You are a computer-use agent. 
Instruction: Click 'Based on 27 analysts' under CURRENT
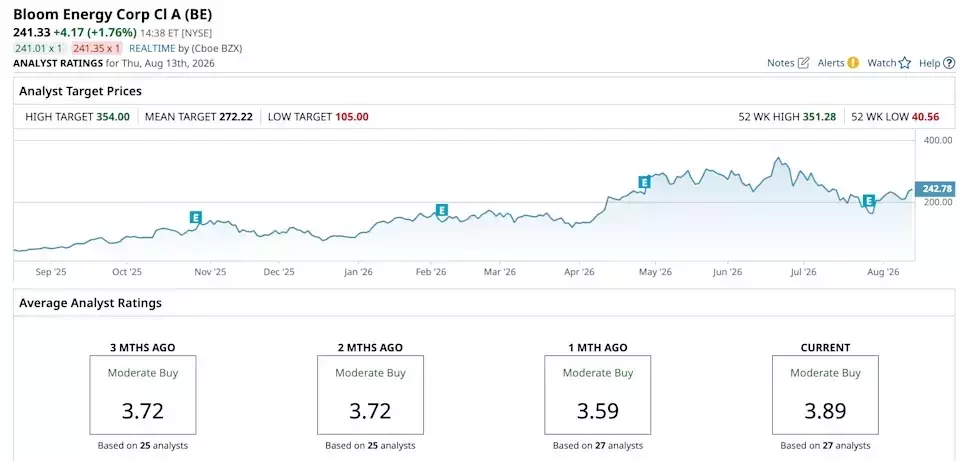click(825, 446)
